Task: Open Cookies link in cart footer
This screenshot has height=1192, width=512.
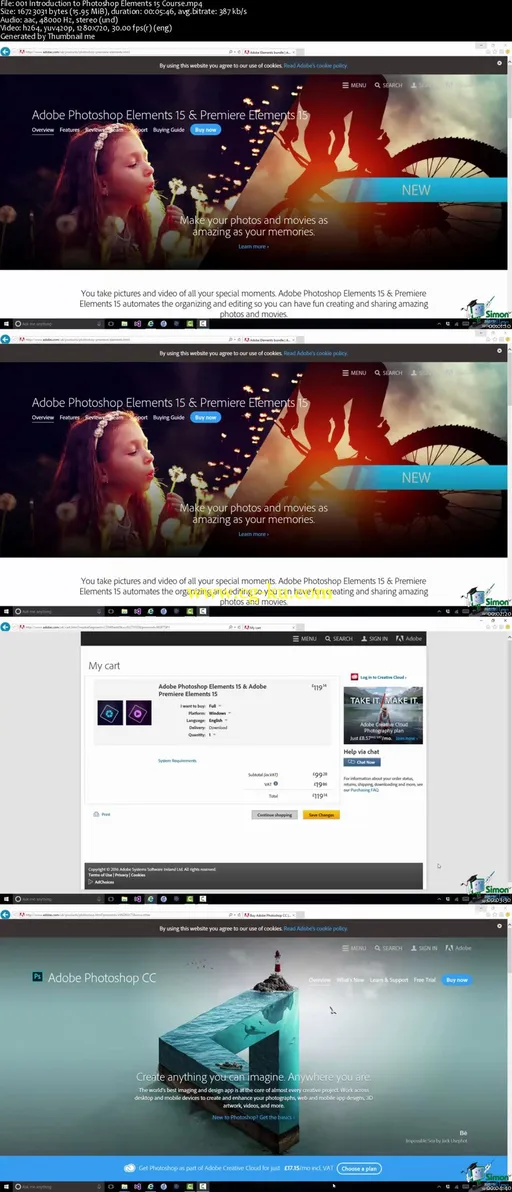Action: coord(138,875)
